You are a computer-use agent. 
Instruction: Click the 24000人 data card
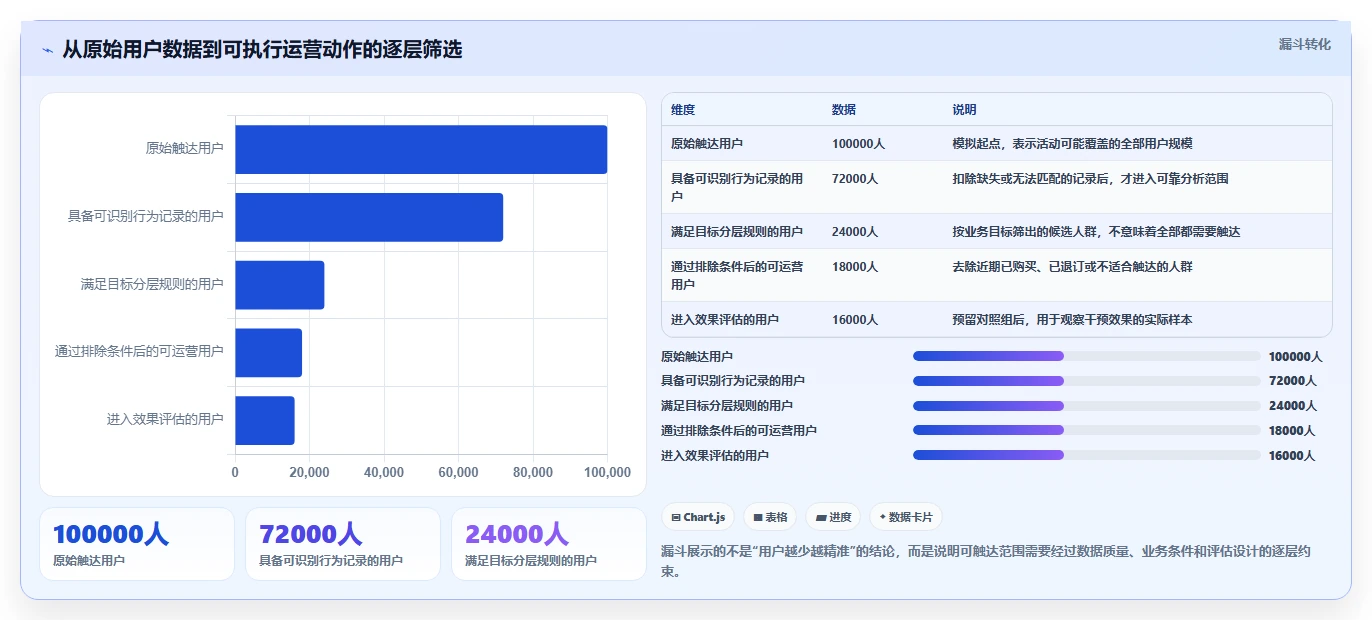549,544
